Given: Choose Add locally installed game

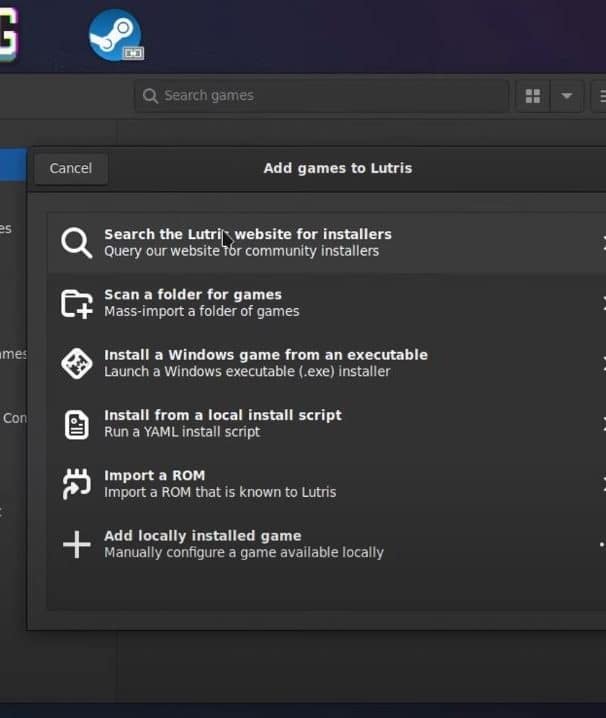Looking at the screenshot, I should click(x=326, y=544).
